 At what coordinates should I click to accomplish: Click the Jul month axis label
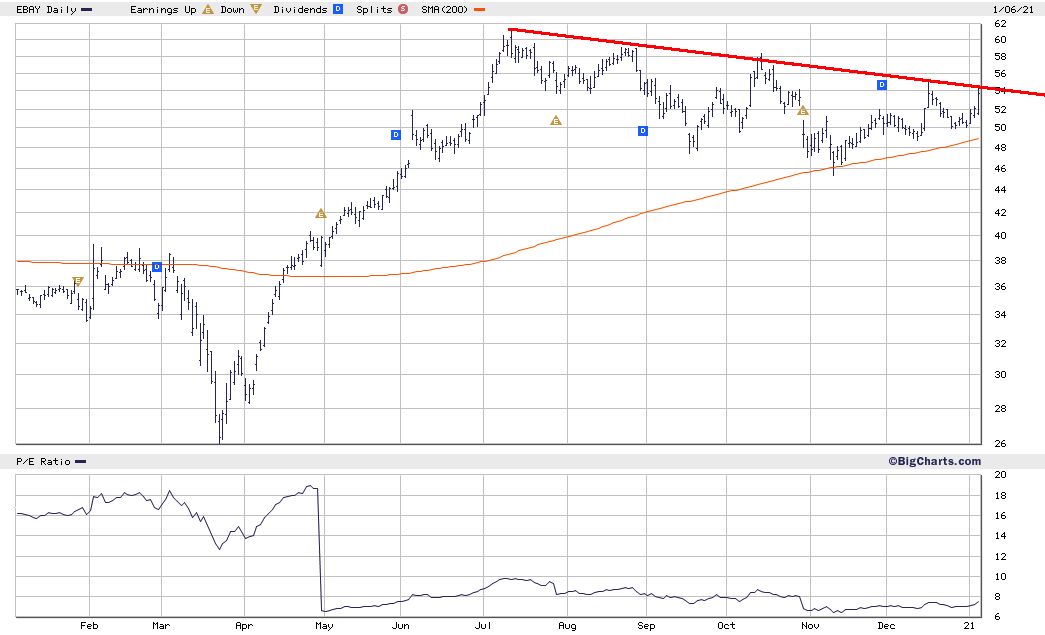pos(483,626)
